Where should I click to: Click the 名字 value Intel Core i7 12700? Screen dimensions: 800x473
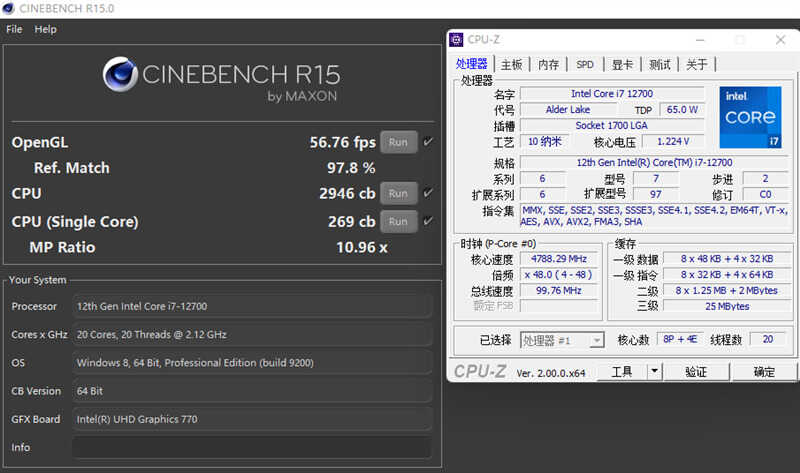(612, 93)
